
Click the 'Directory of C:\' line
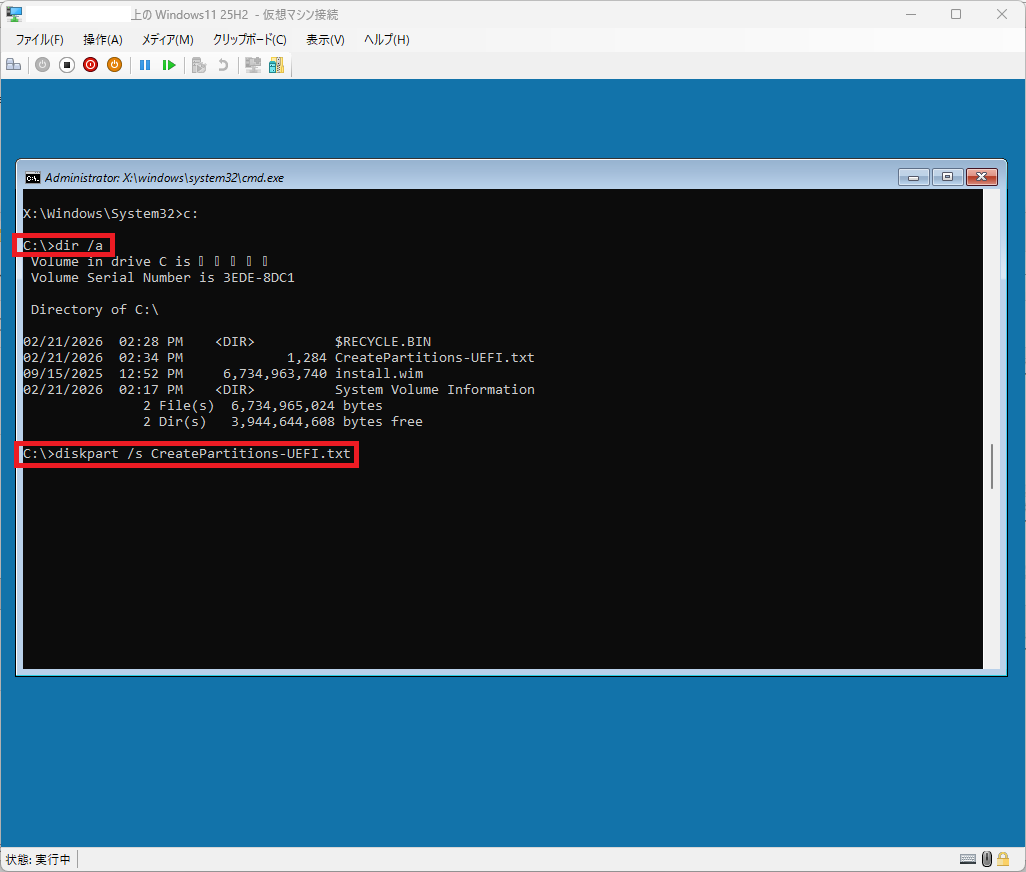pyautogui.click(x=94, y=309)
